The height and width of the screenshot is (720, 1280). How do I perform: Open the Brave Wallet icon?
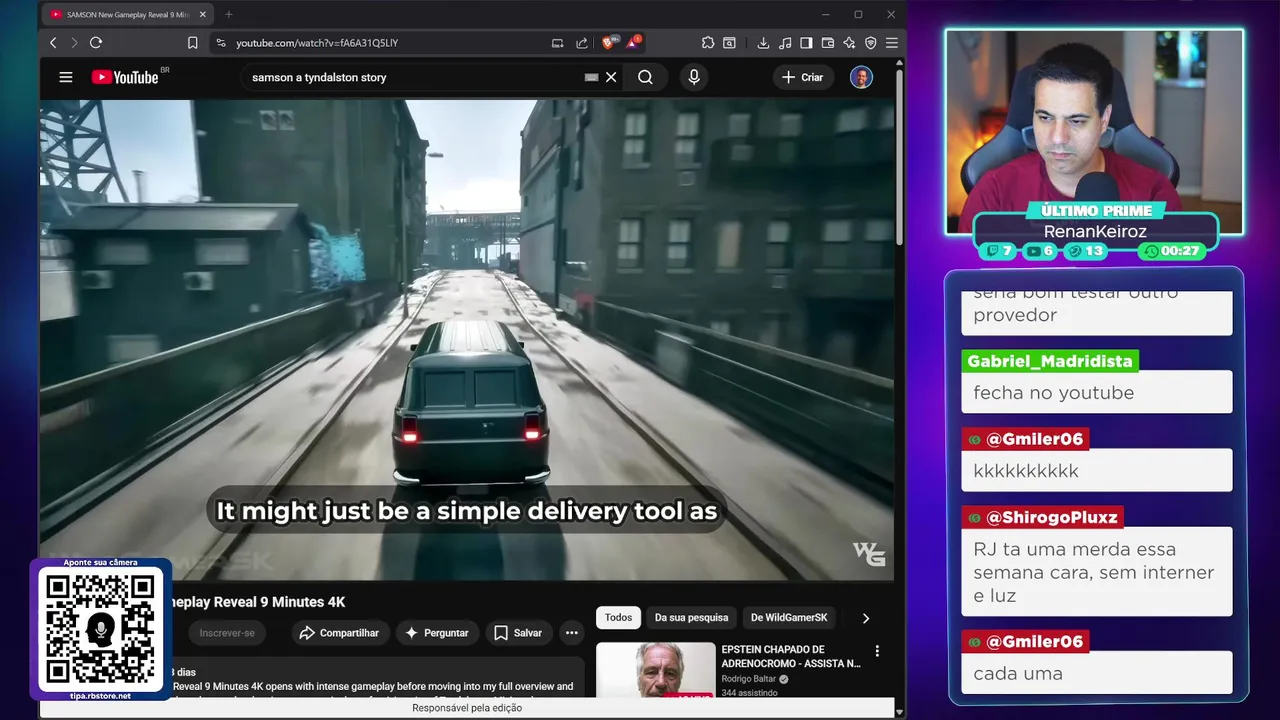click(828, 43)
